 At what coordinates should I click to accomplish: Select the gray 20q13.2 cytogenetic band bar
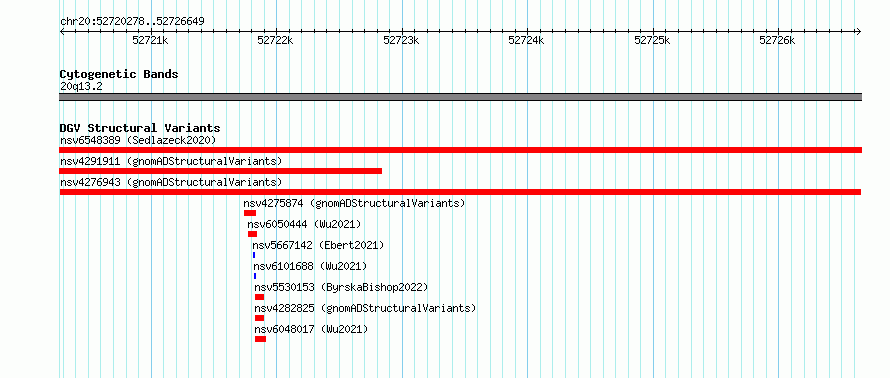point(460,97)
